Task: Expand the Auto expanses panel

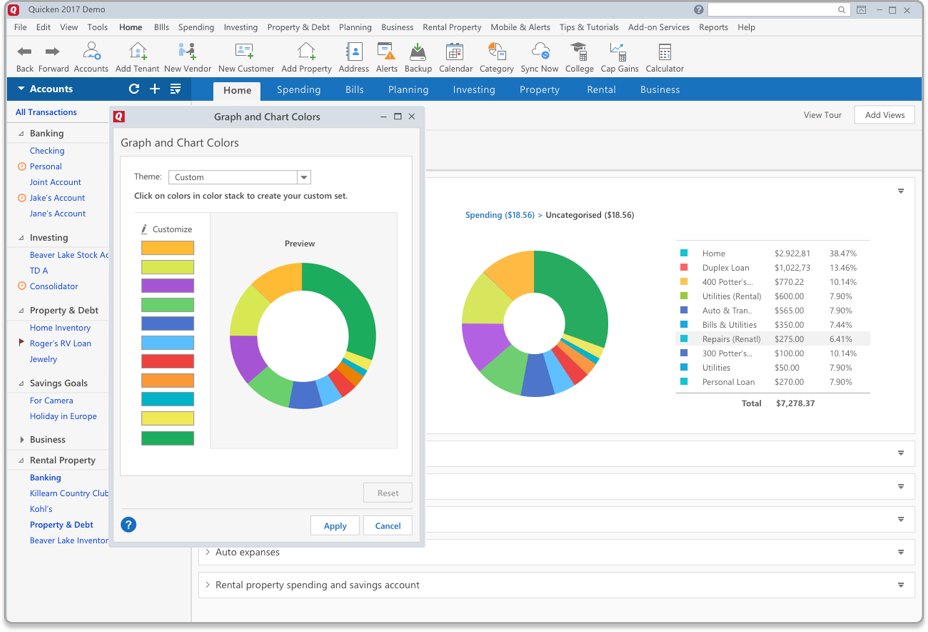Action: (x=208, y=552)
